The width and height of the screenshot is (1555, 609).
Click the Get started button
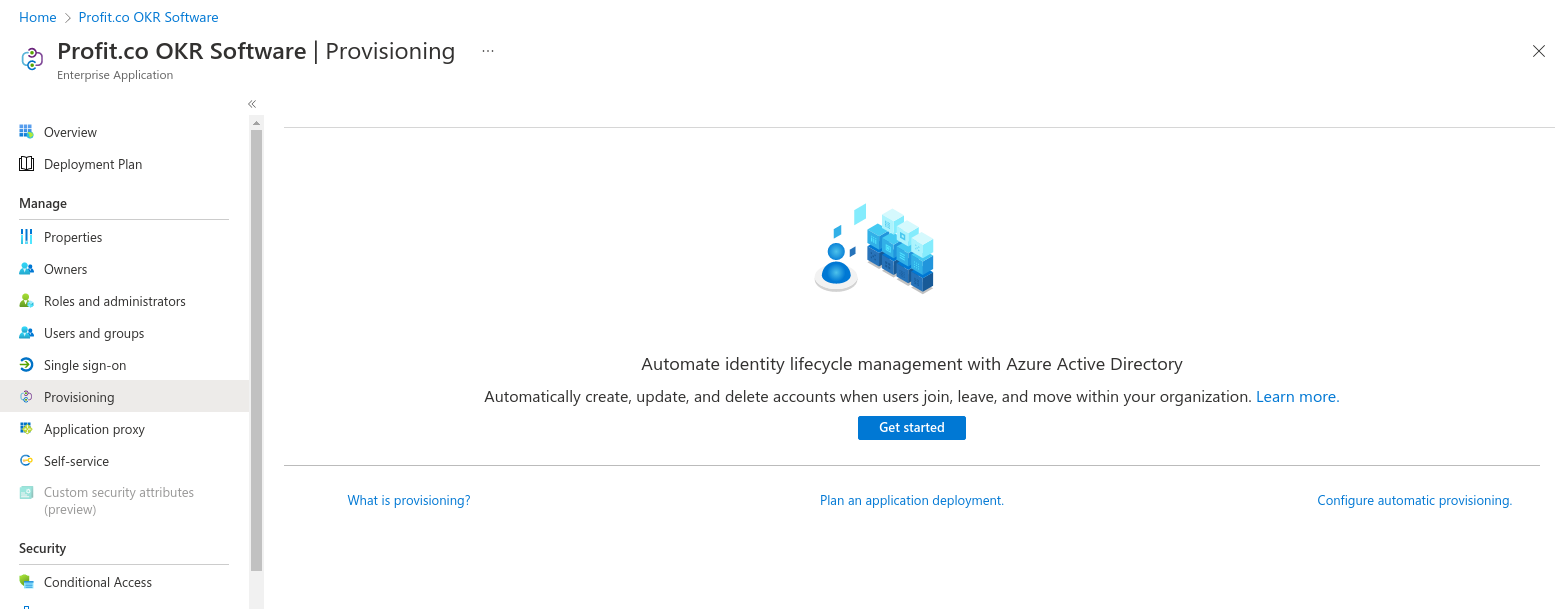click(x=911, y=428)
